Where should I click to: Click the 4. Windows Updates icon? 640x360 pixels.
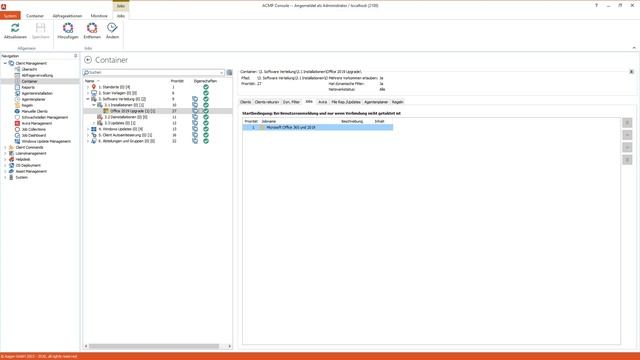pyautogui.click(x=94, y=129)
